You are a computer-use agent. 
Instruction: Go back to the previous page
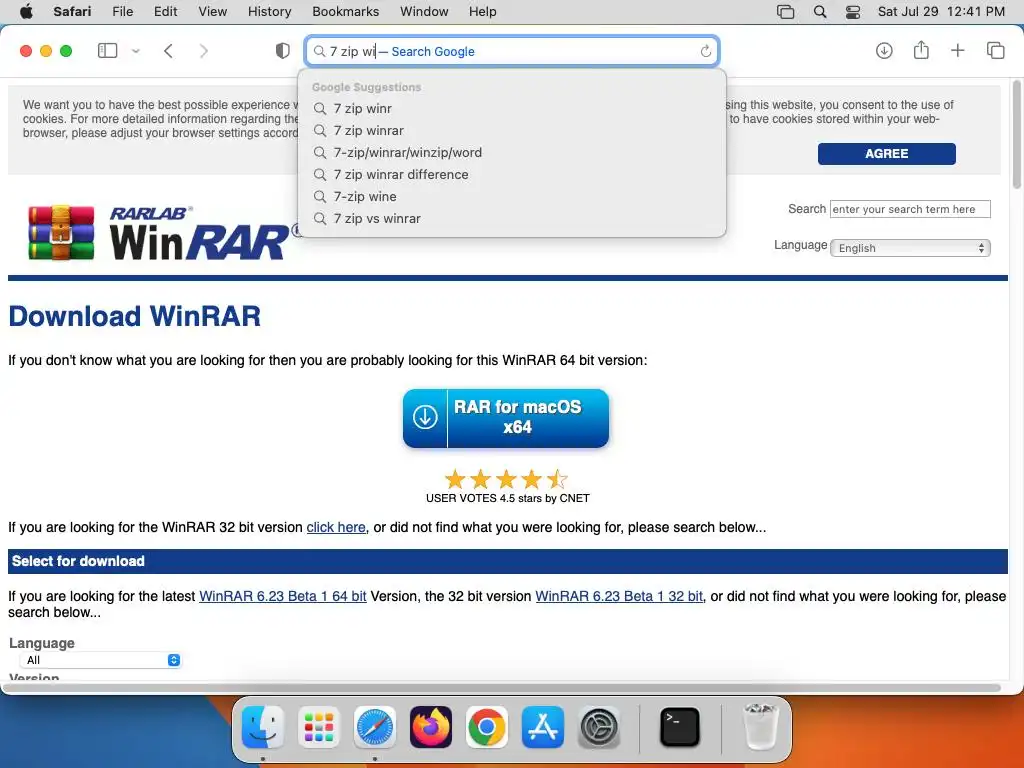pyautogui.click(x=168, y=51)
